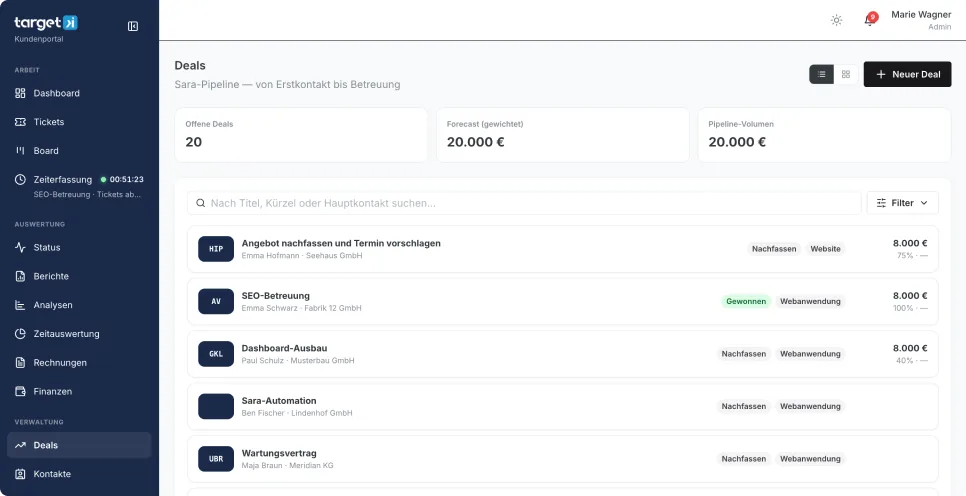This screenshot has height=496, width=966.
Task: Open the Board sidebar item
Action: 79,151
